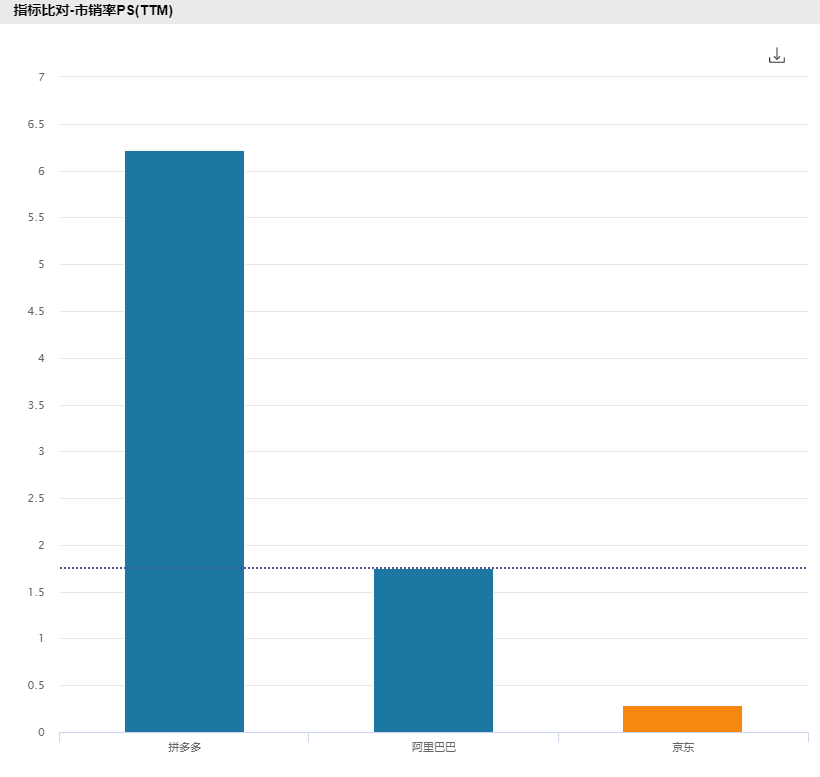Click the y-axis value 3.5
Image resolution: width=820 pixels, height=777 pixels.
(36, 405)
